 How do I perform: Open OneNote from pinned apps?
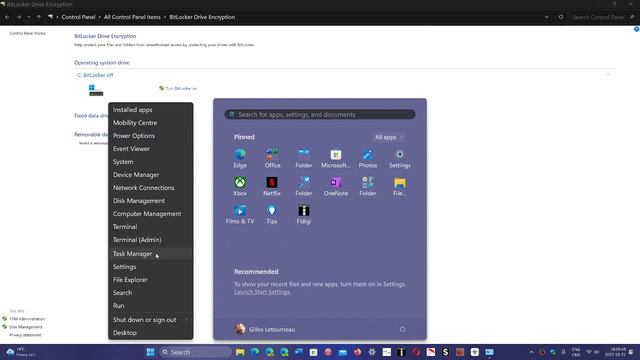[336, 187]
